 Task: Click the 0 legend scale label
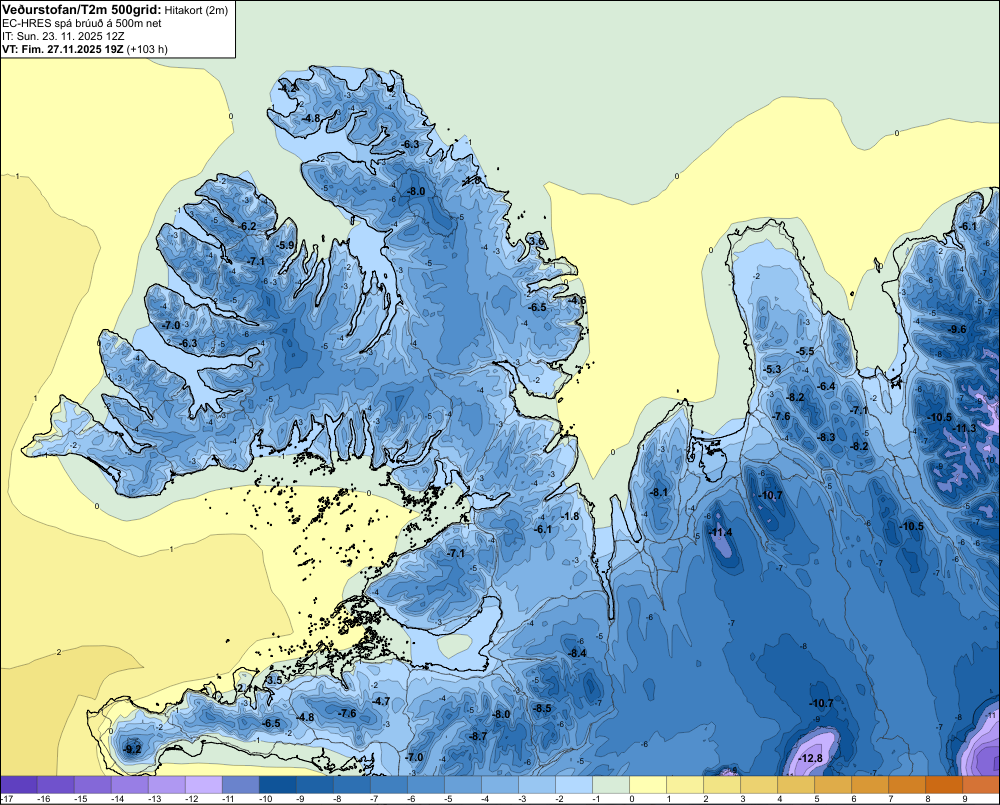(x=631, y=799)
